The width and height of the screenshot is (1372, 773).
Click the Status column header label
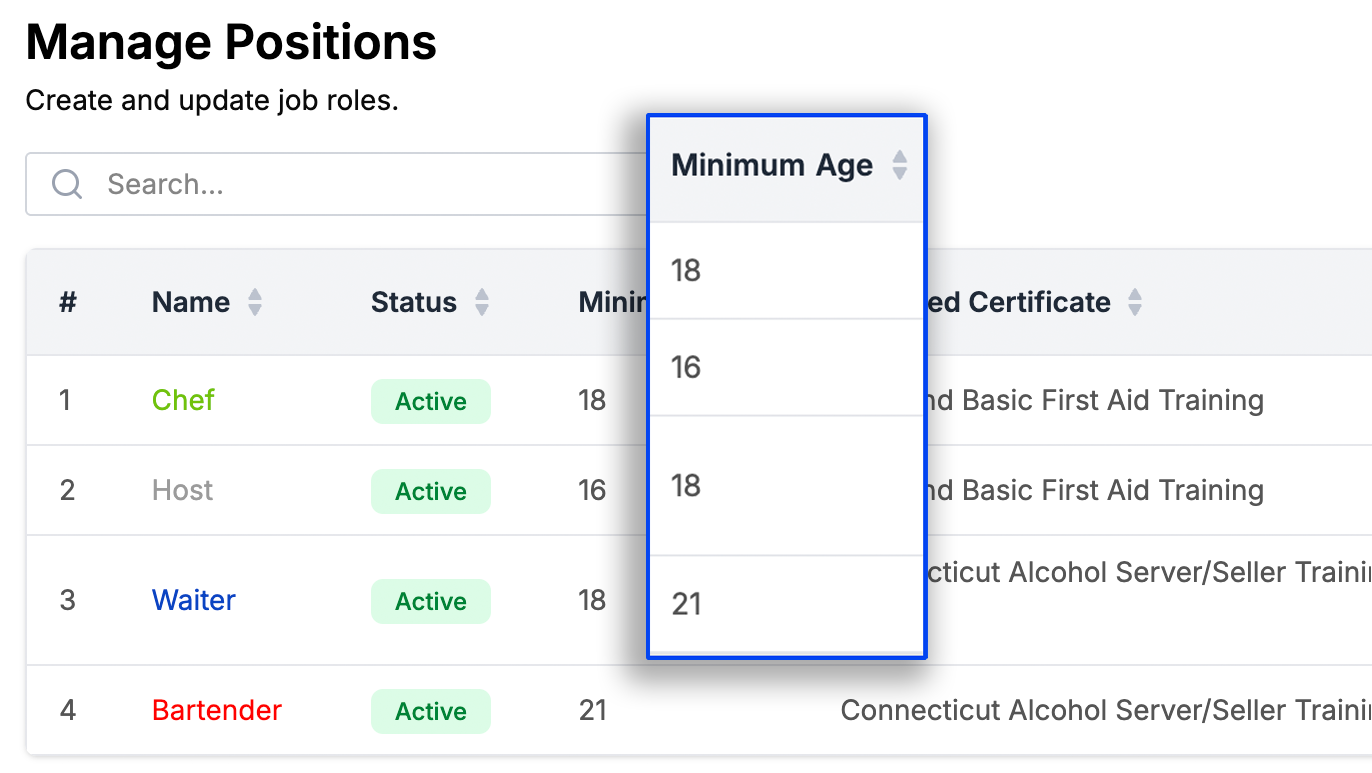coord(413,302)
